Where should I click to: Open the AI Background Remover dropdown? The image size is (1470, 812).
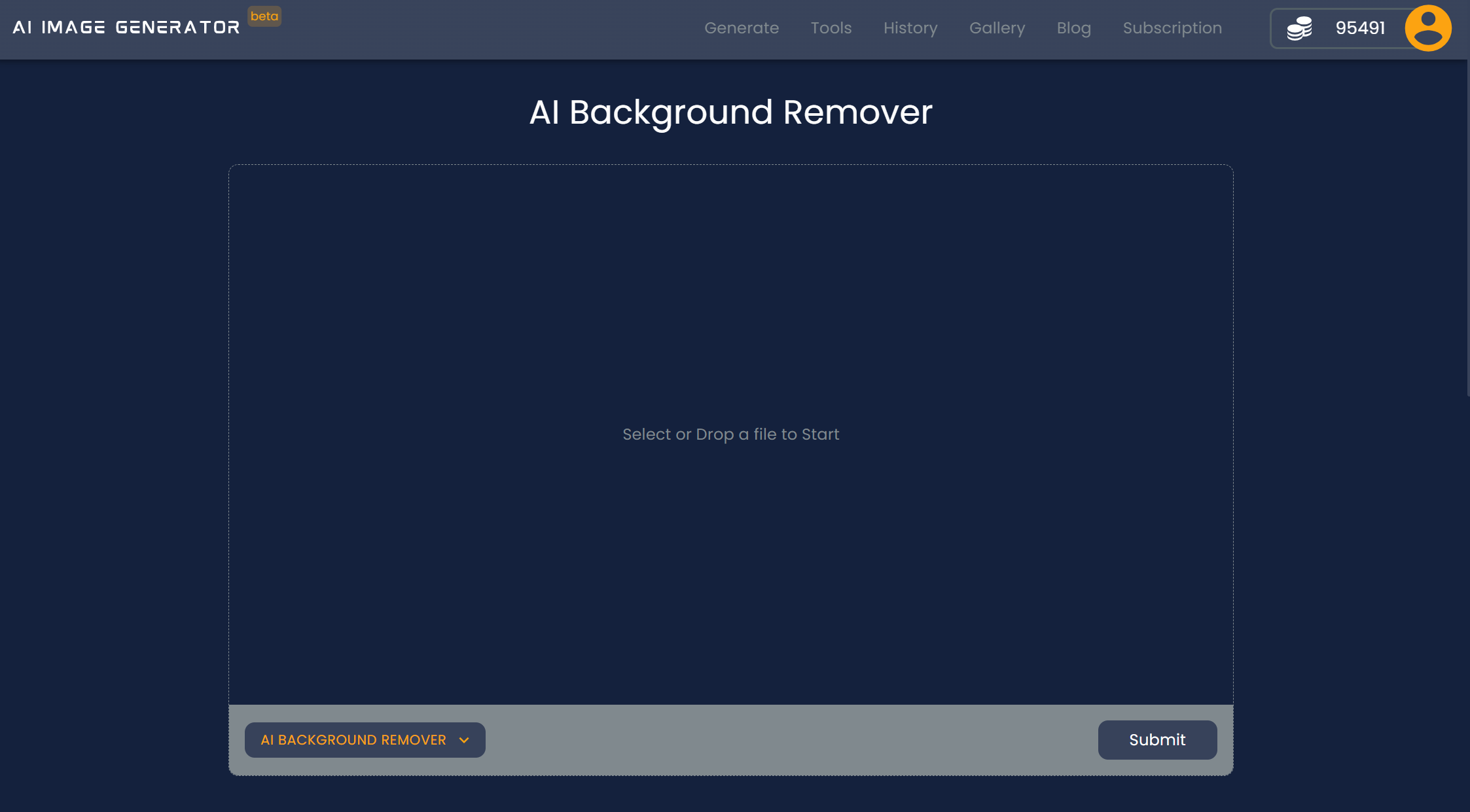coord(353,740)
